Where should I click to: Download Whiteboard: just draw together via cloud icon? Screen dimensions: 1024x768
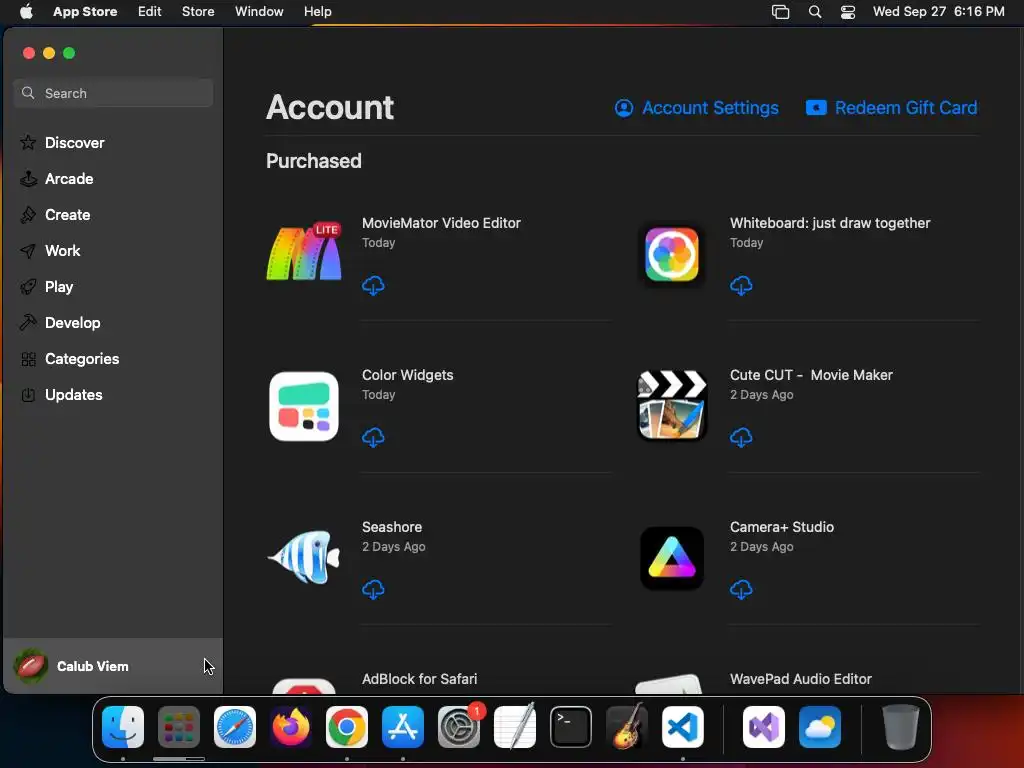(x=741, y=285)
